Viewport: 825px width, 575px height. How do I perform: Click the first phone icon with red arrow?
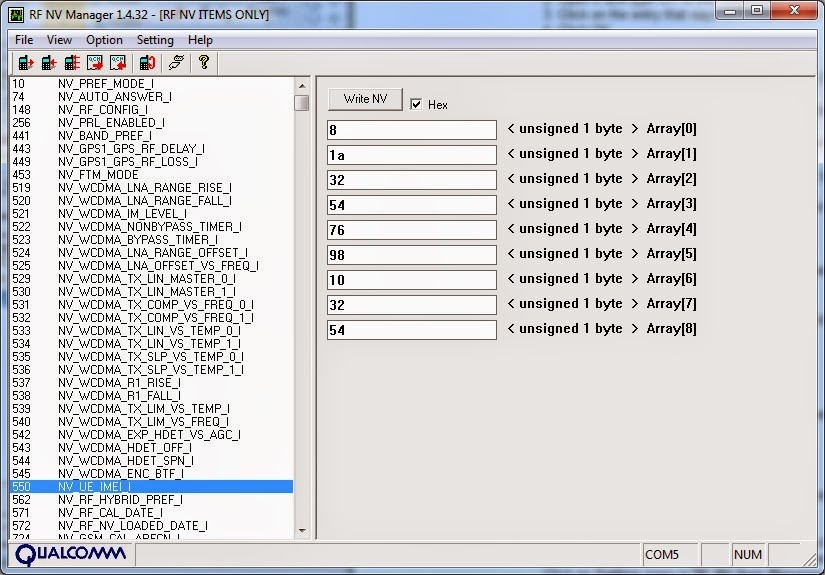25,63
